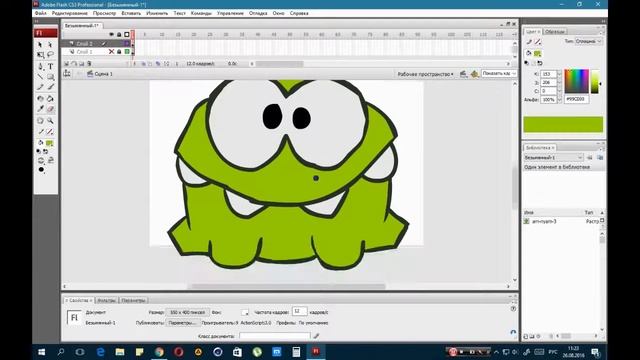The image size is (640, 360).
Task: Select the Pen tool
Action: 40,66
